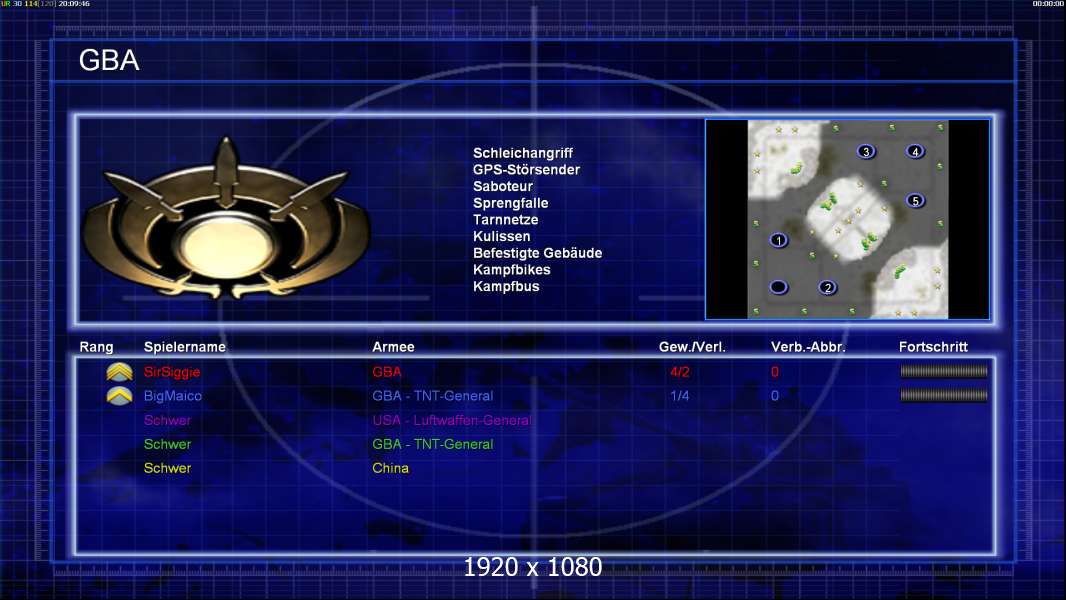Select player name BigMaico

(173, 395)
